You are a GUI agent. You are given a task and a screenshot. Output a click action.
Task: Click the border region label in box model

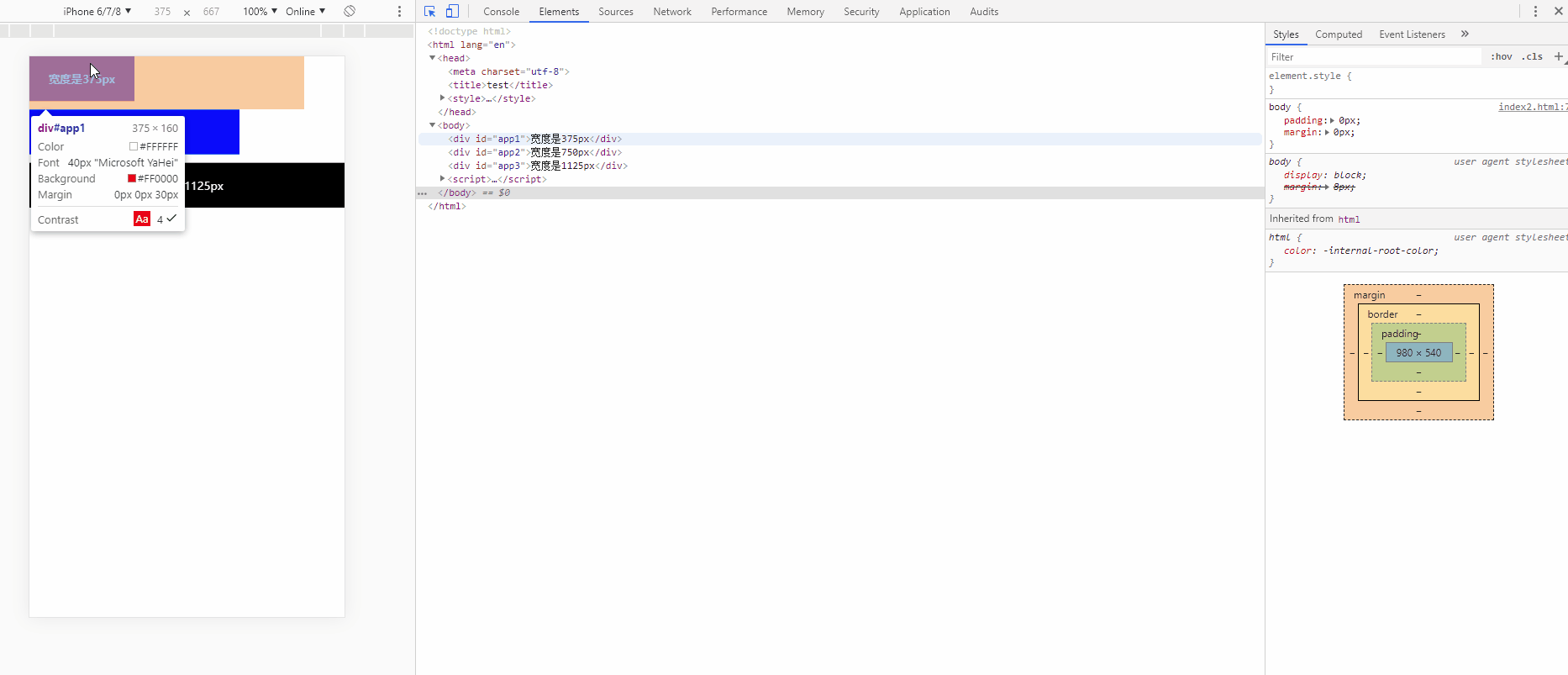point(1382,314)
